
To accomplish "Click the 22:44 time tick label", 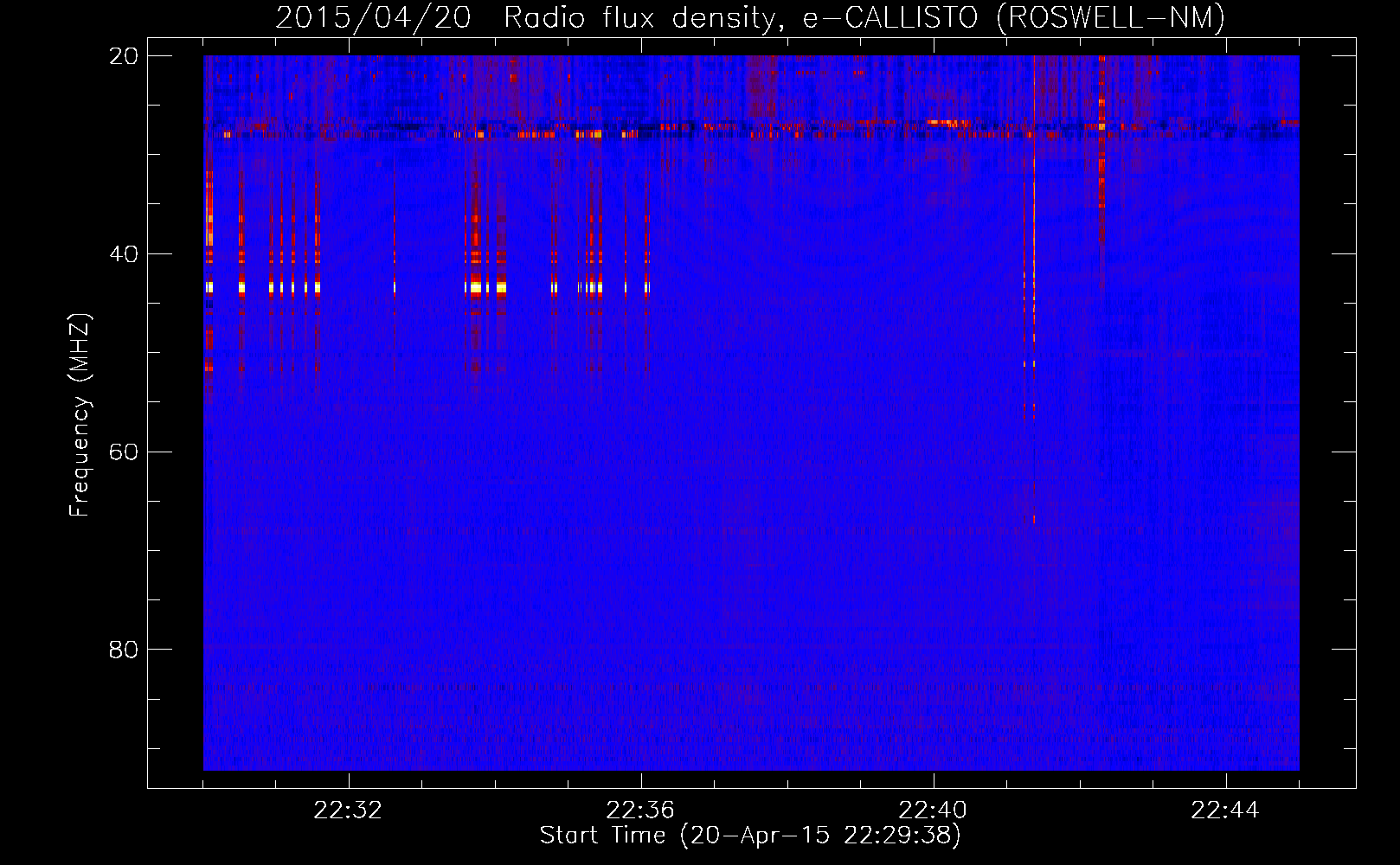I will pyautogui.click(x=1225, y=811).
